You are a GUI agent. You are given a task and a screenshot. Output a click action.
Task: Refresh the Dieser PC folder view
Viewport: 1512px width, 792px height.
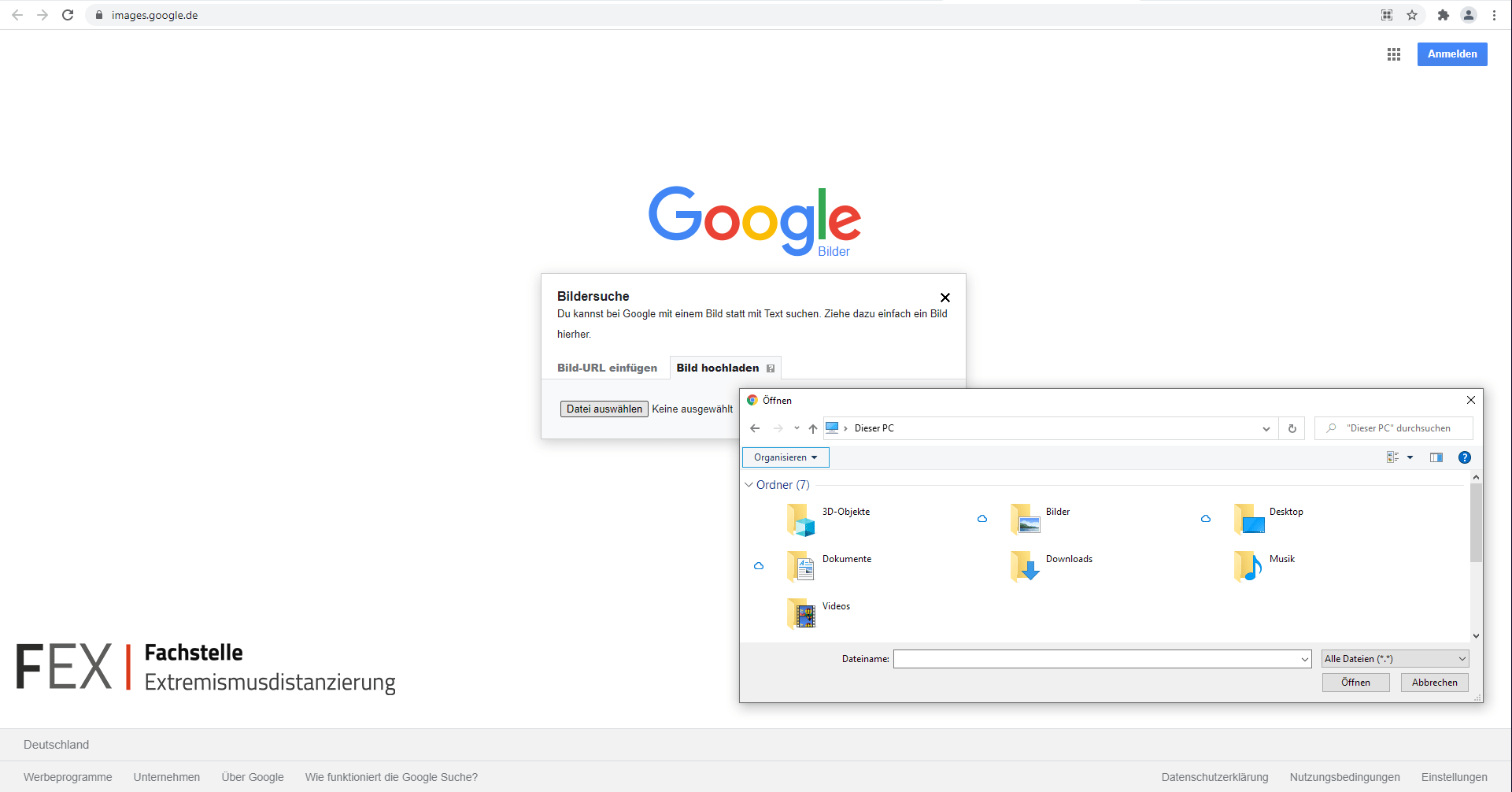1292,428
